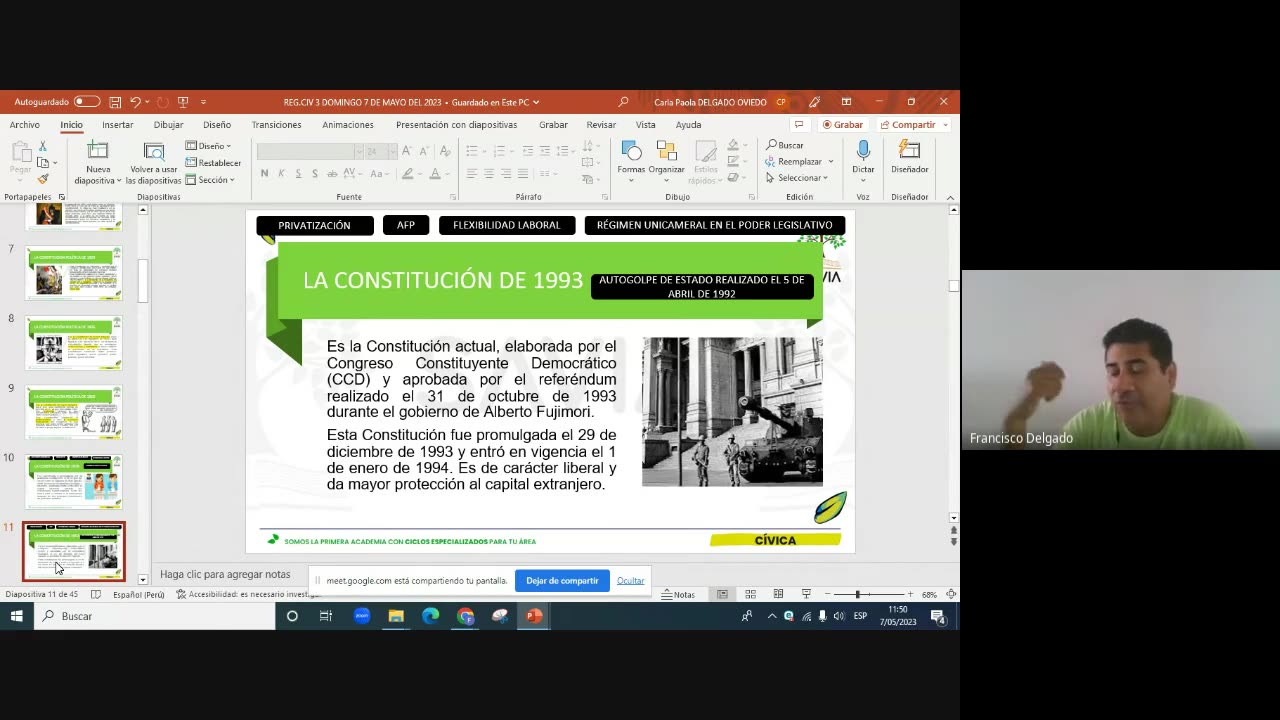Open the comments icon beside Grabar

(798, 125)
